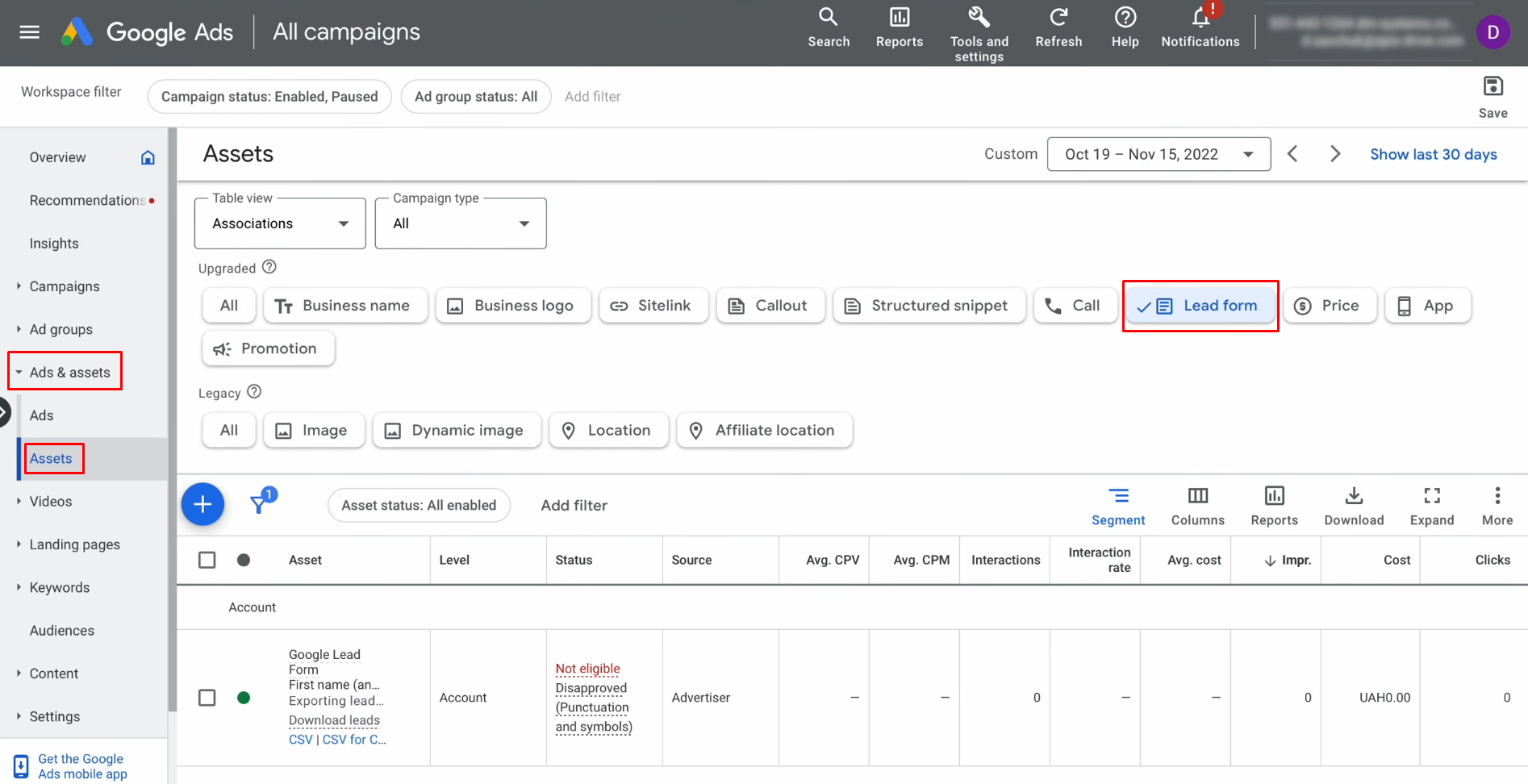Open the date range picker
Screen dimensions: 1528x784
point(1159,154)
